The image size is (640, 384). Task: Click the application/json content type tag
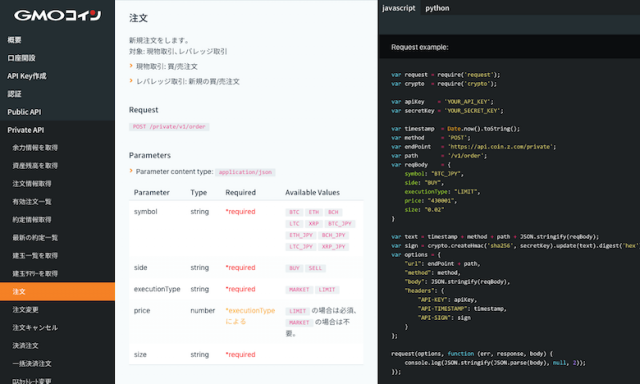point(245,172)
